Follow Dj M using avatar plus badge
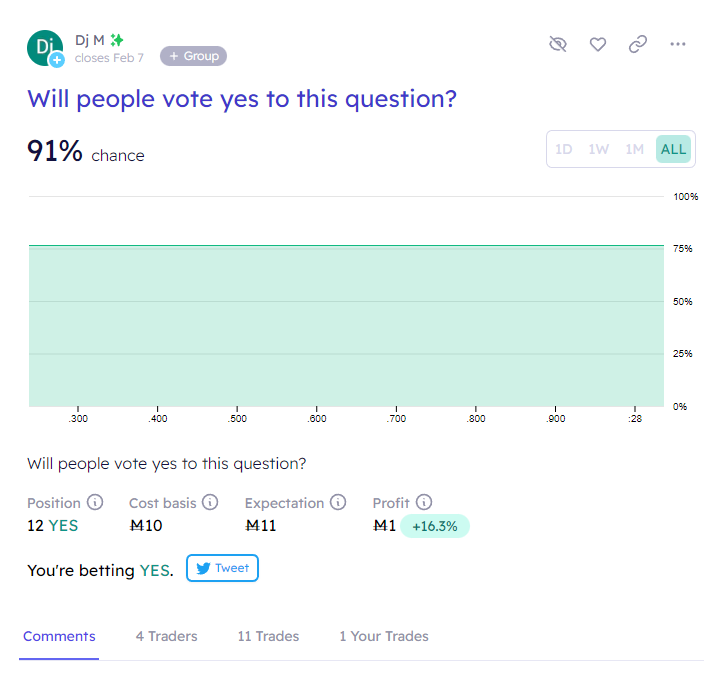Image resolution: width=726 pixels, height=674 pixels. click(57, 60)
